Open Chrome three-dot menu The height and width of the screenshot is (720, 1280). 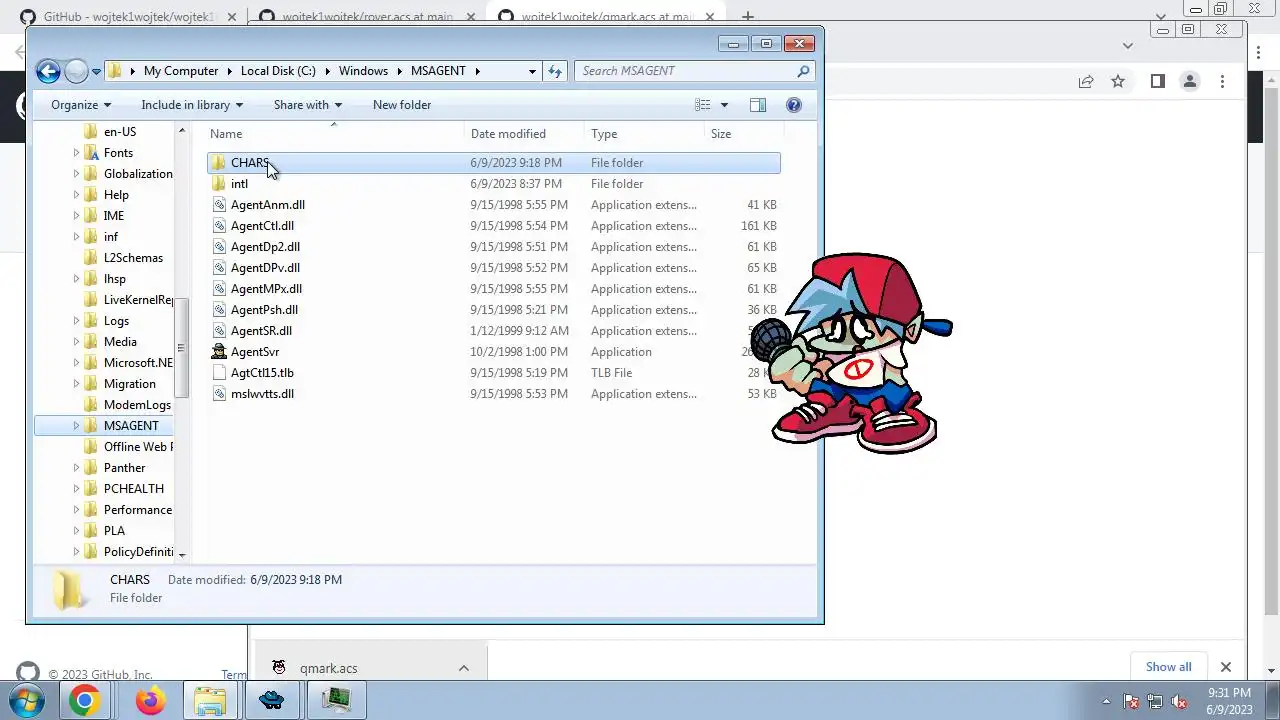1222,82
